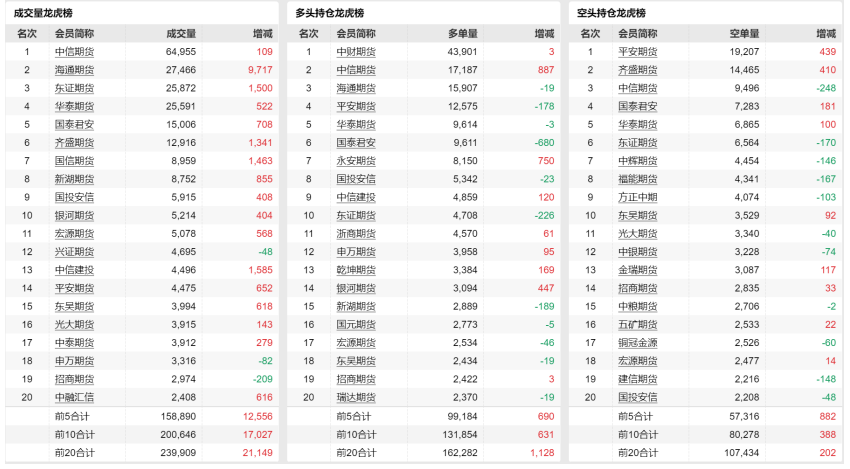
Task: Select 银河期货 in the 成交量龙虎榜 table
Action: [x=74, y=216]
